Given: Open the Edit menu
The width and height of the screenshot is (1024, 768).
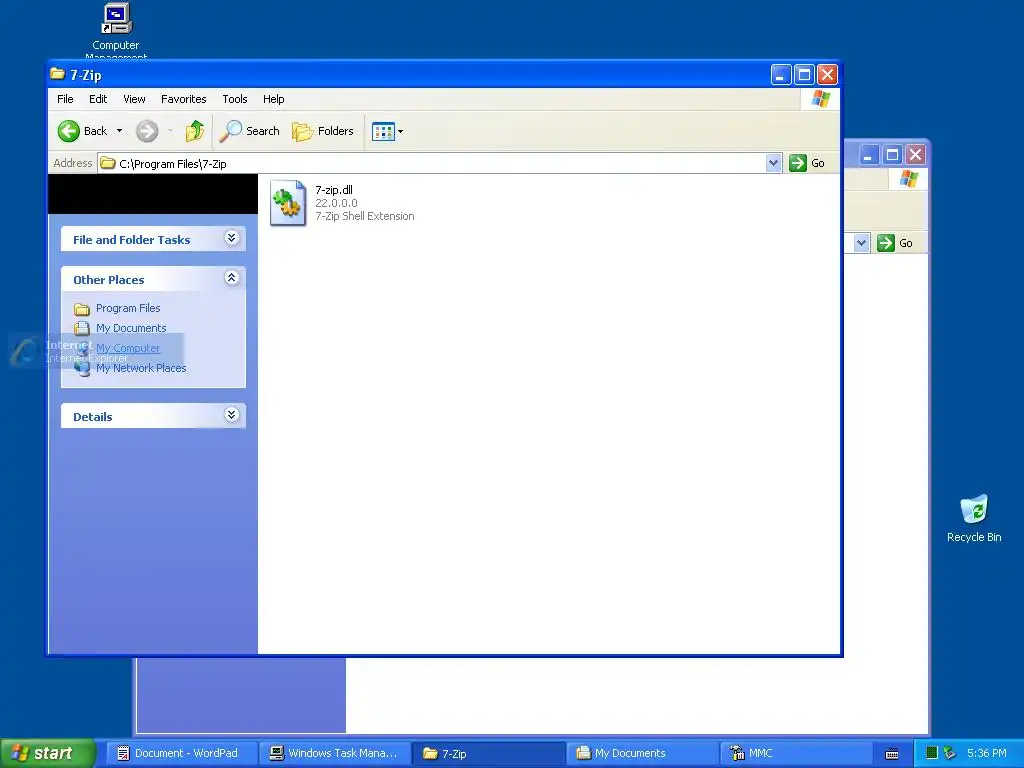Looking at the screenshot, I should tap(98, 99).
